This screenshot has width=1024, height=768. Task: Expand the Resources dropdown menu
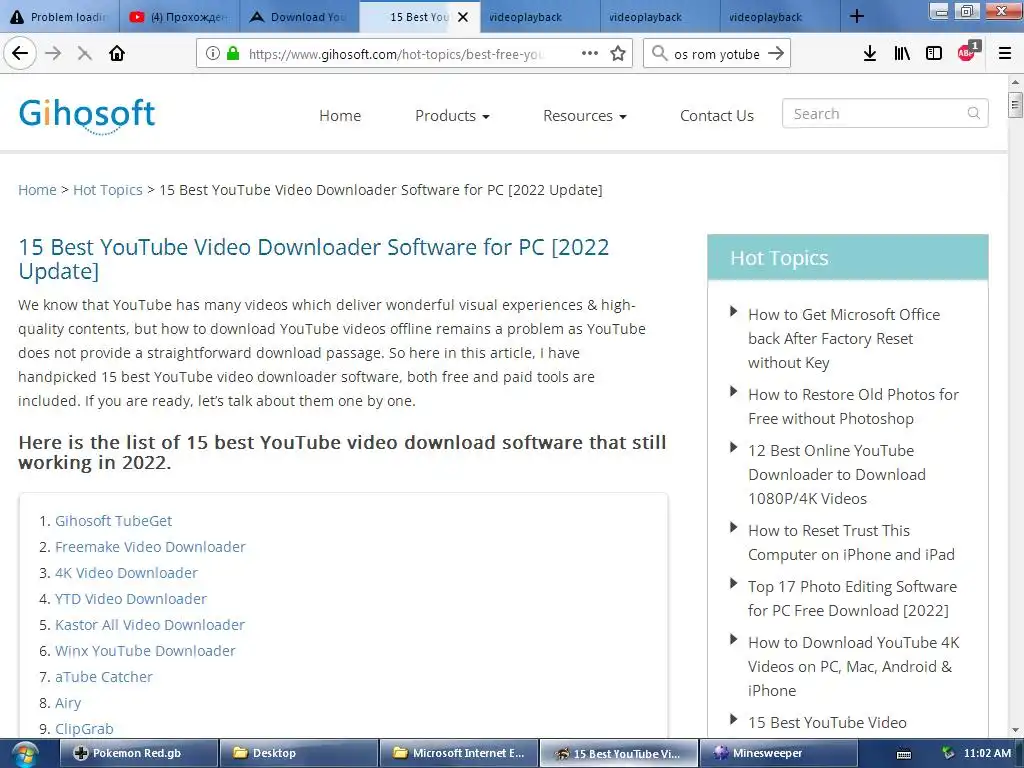pyautogui.click(x=584, y=116)
